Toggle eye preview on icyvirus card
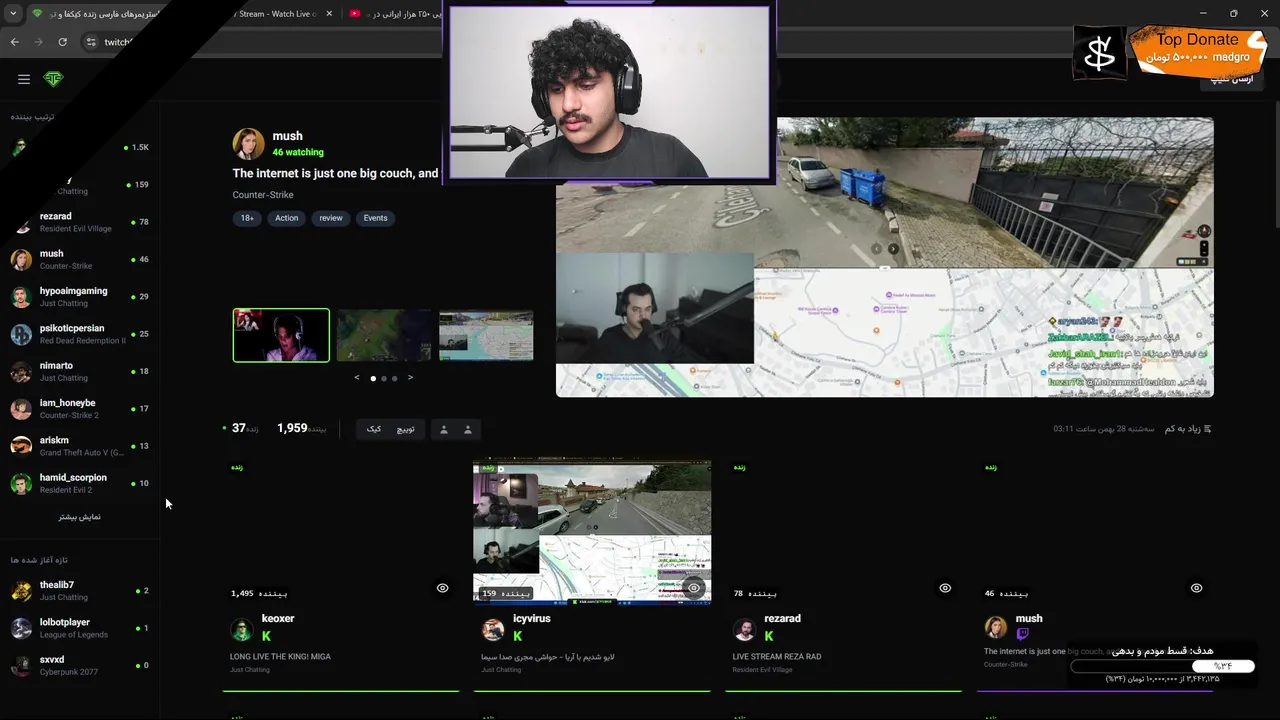Screen dimensions: 1280x720 (x=694, y=588)
